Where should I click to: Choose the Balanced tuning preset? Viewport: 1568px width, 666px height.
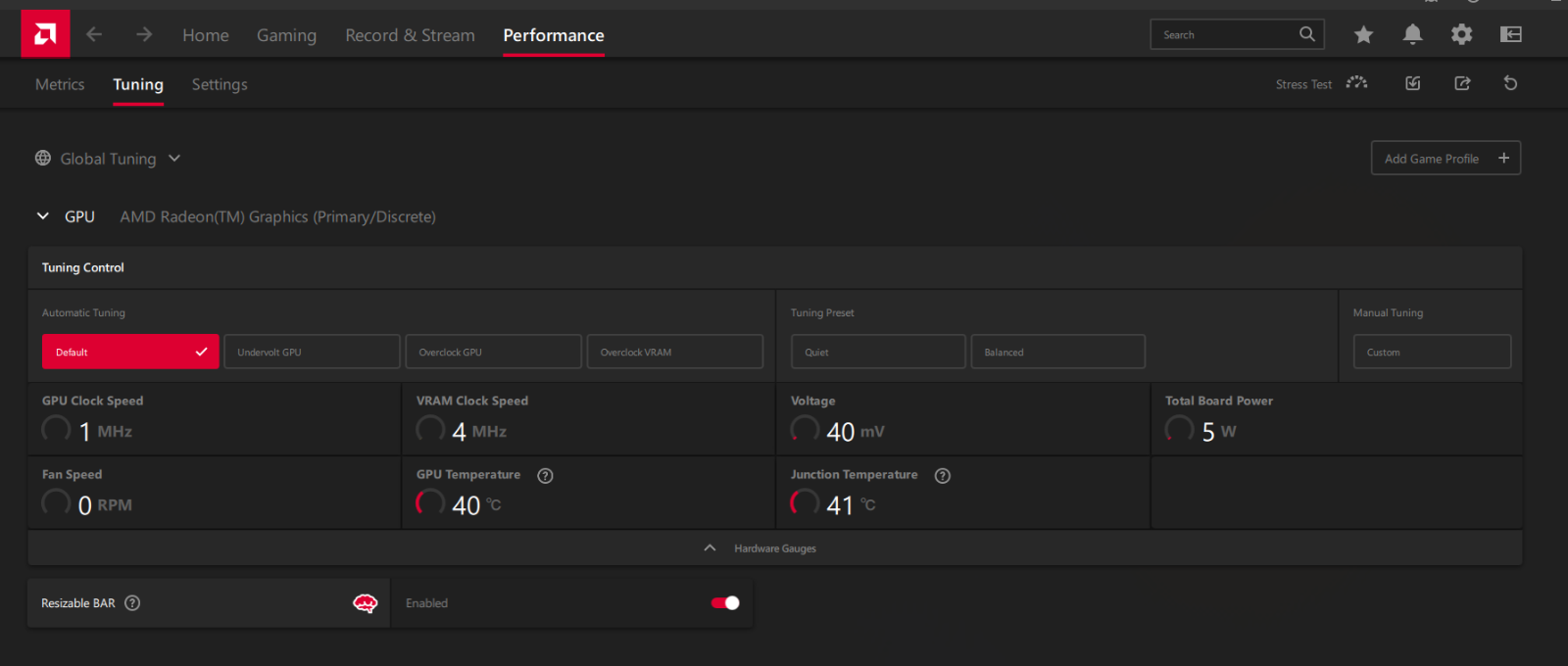click(x=1058, y=352)
